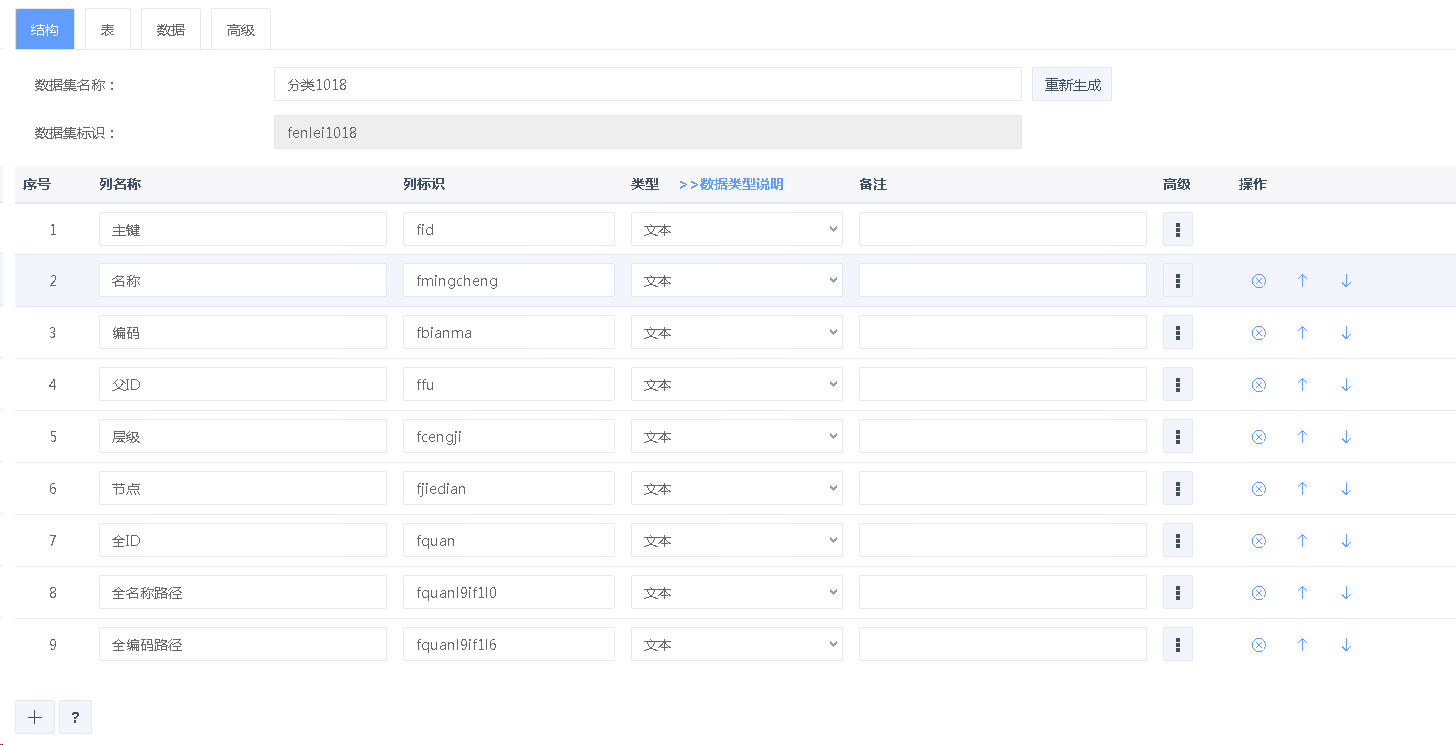Open the 数据类型说明 link
This screenshot has width=1456, height=745.
(x=731, y=184)
